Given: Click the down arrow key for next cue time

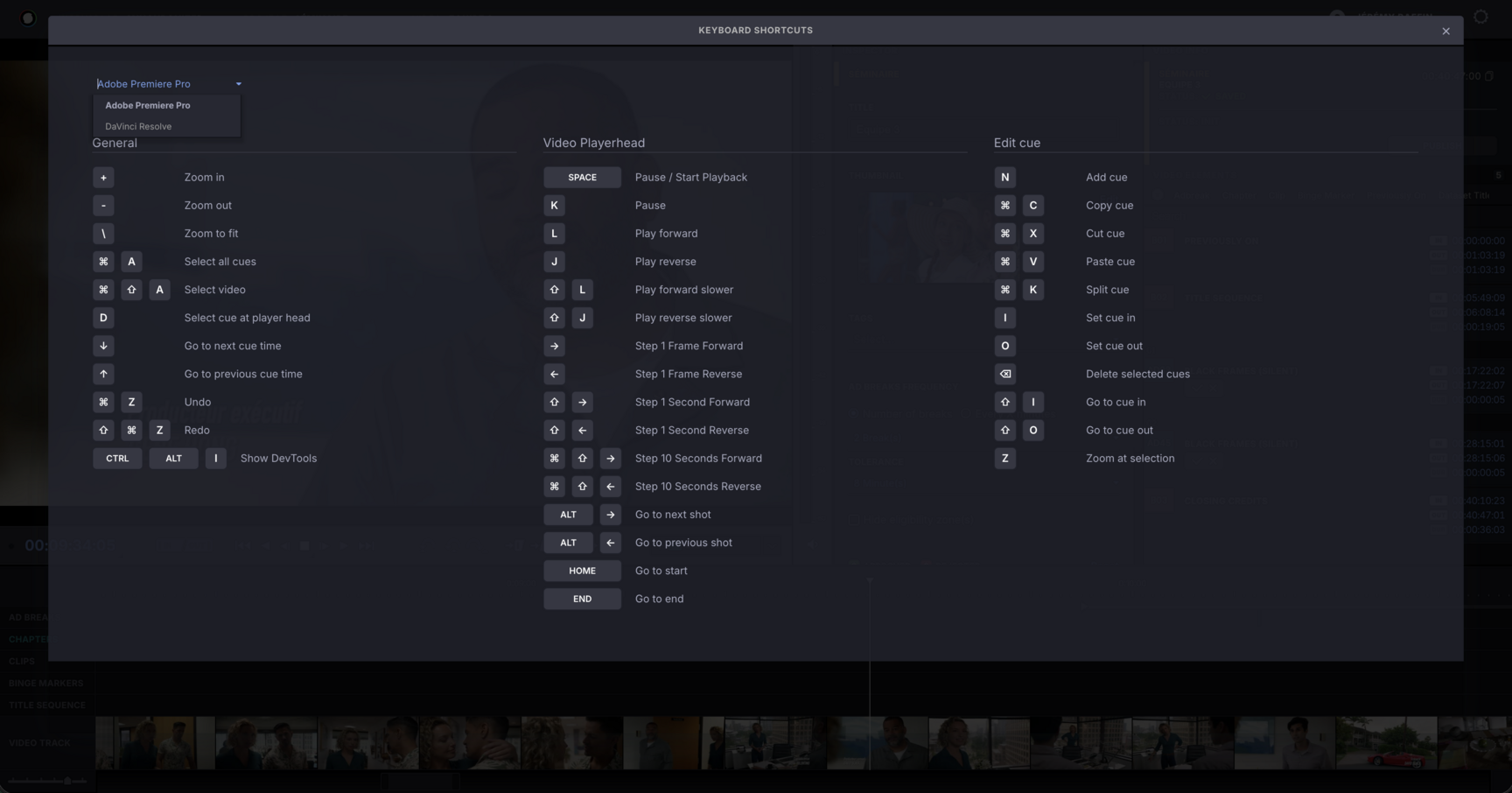Looking at the screenshot, I should [x=103, y=346].
